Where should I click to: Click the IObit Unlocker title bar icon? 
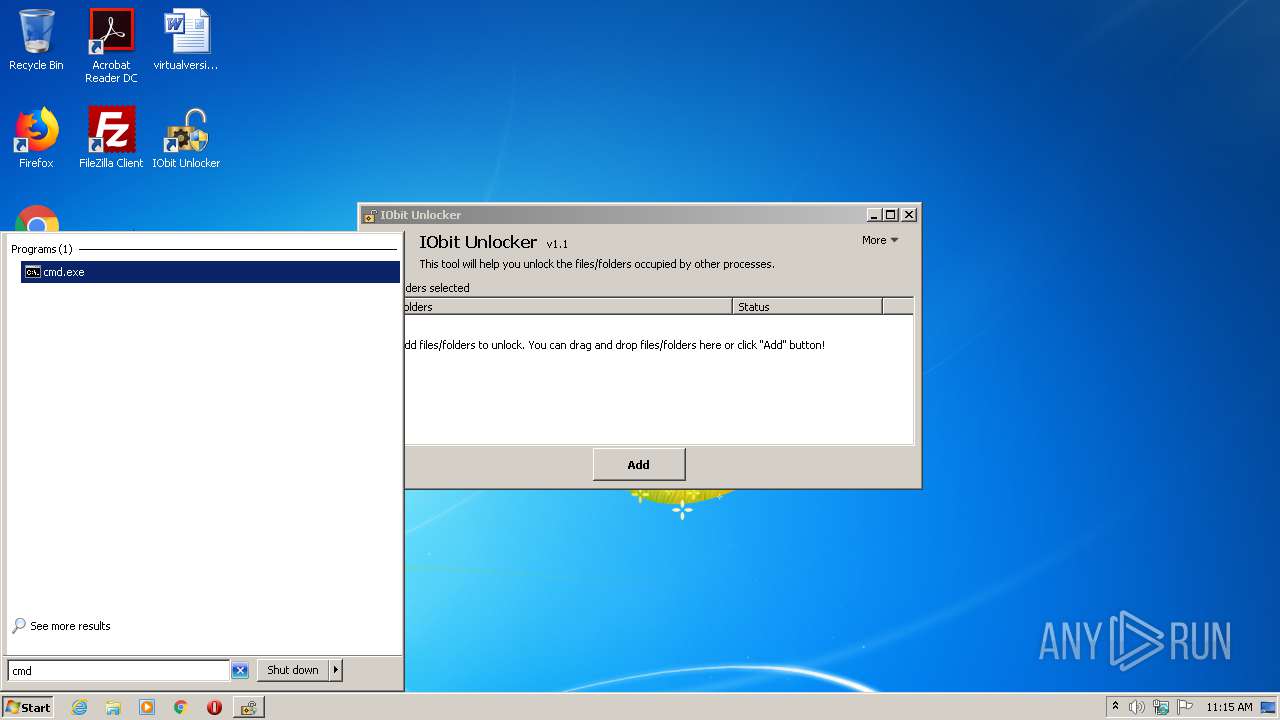click(370, 215)
